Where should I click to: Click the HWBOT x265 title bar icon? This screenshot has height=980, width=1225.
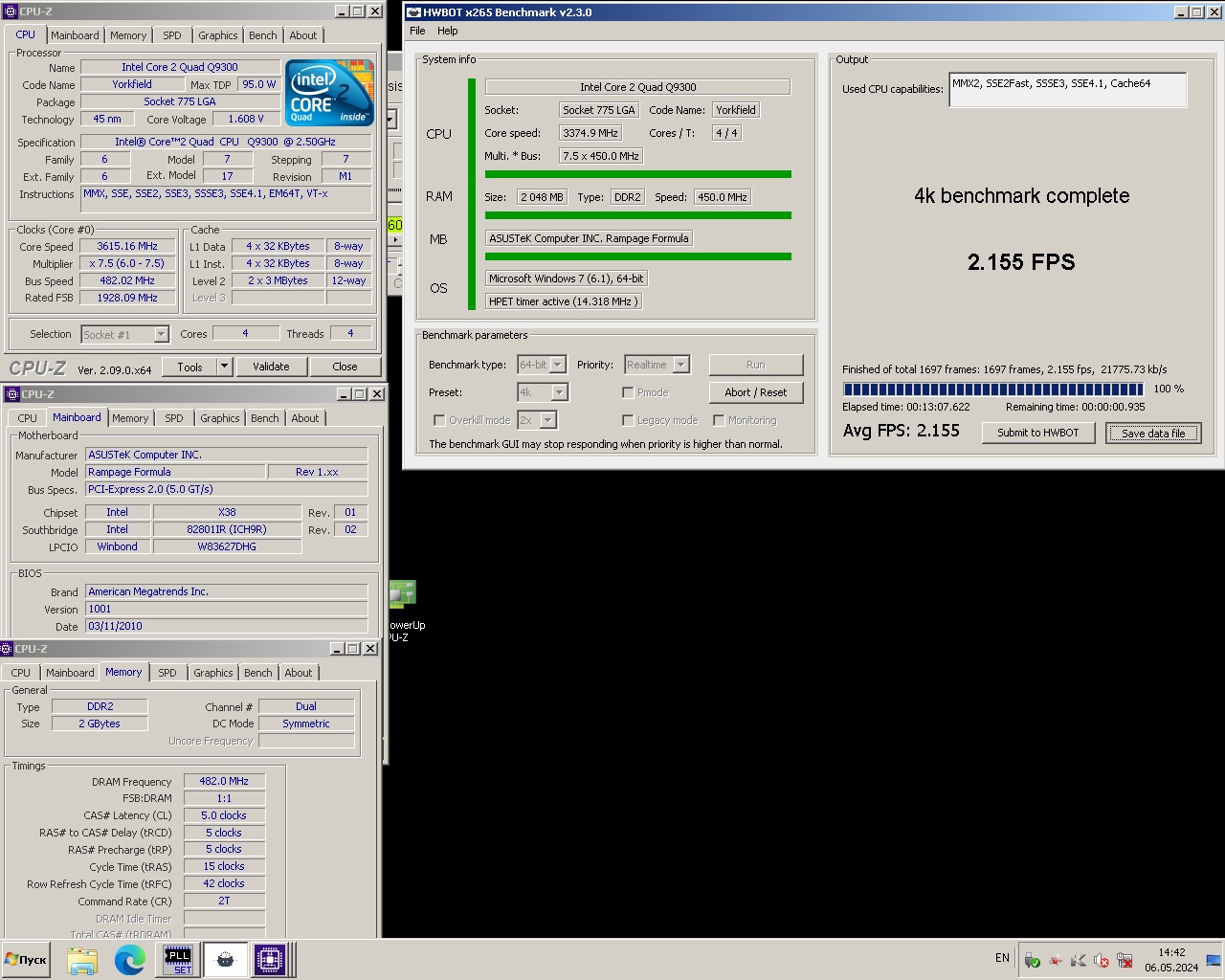[413, 12]
